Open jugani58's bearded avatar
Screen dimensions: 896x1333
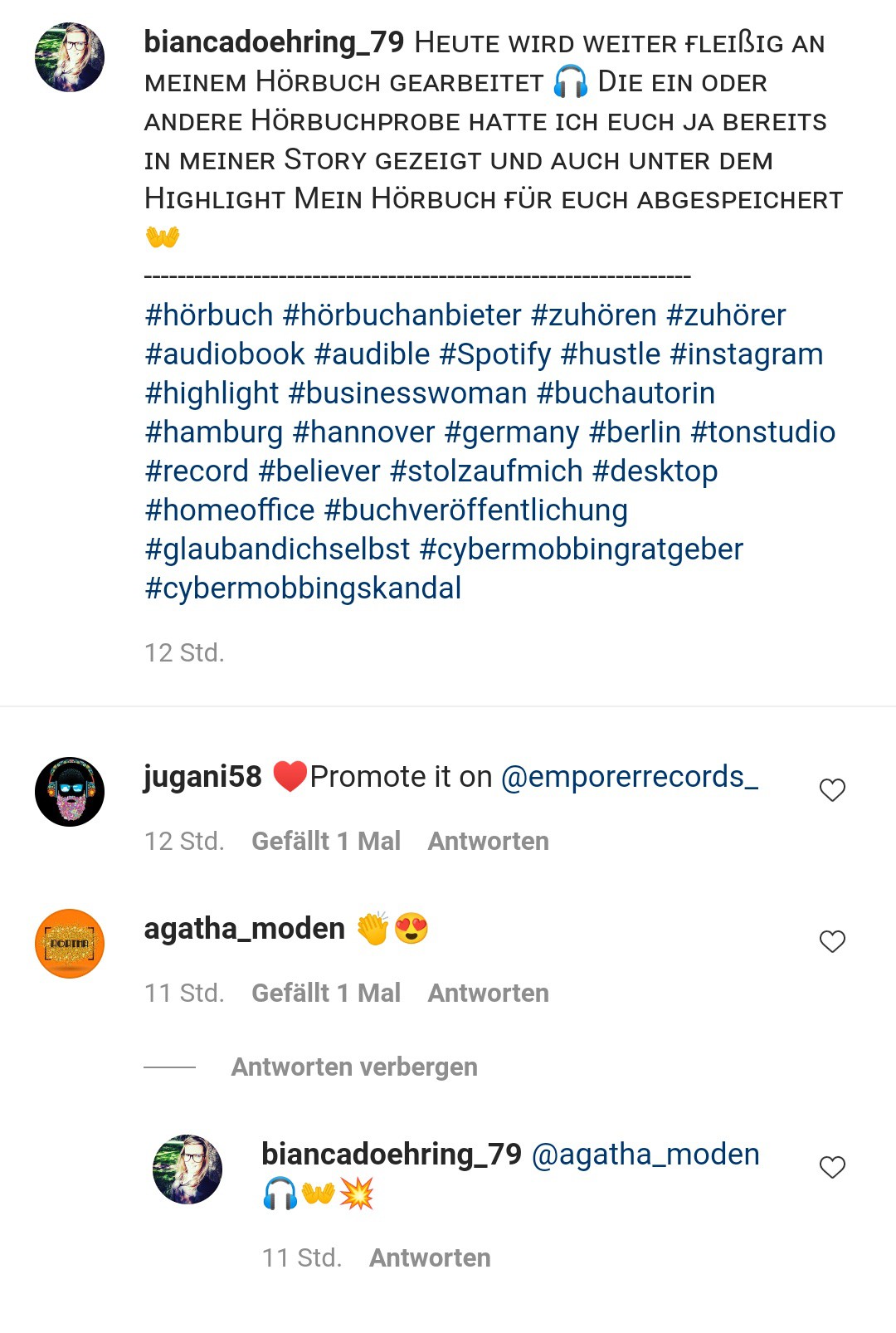70,792
